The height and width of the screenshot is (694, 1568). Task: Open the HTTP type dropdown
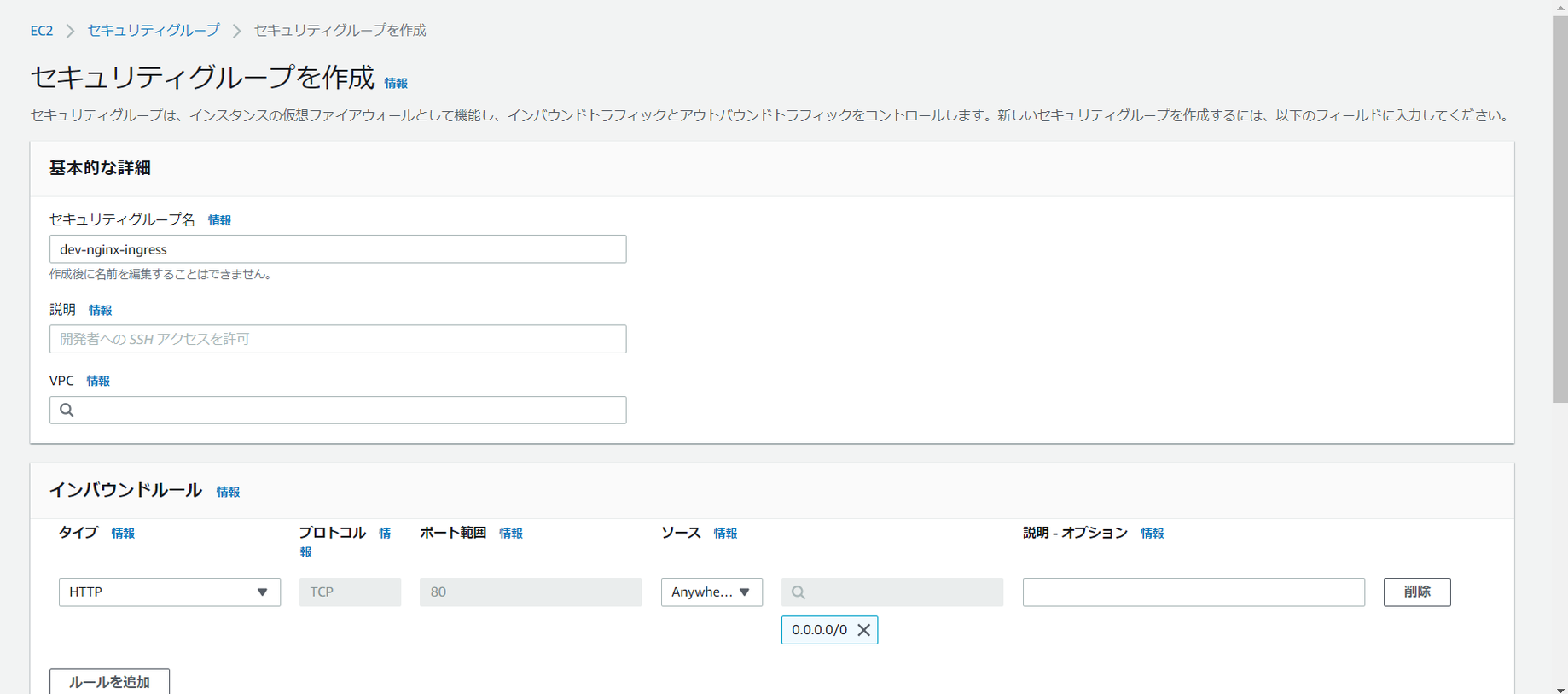coord(169,592)
